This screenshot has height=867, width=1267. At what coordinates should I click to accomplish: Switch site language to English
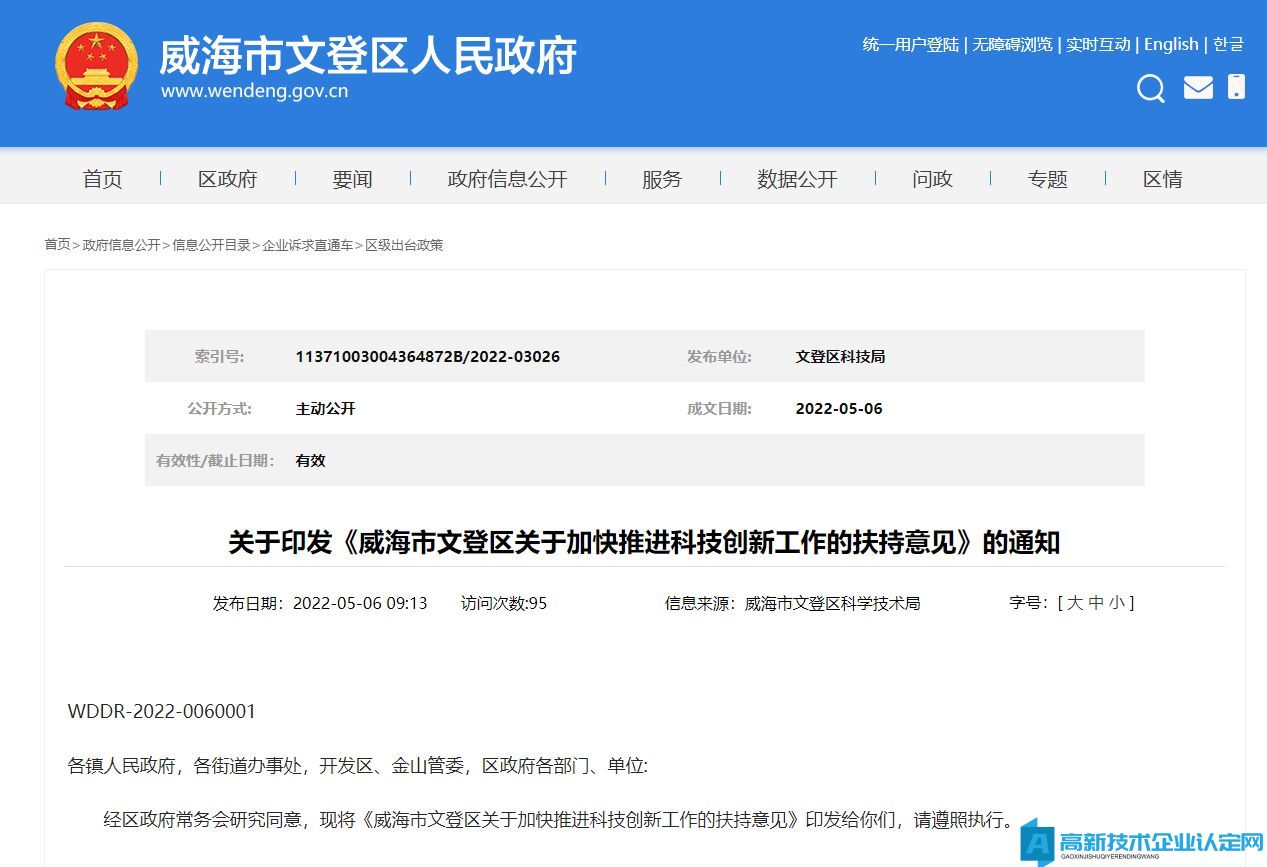point(1171,44)
